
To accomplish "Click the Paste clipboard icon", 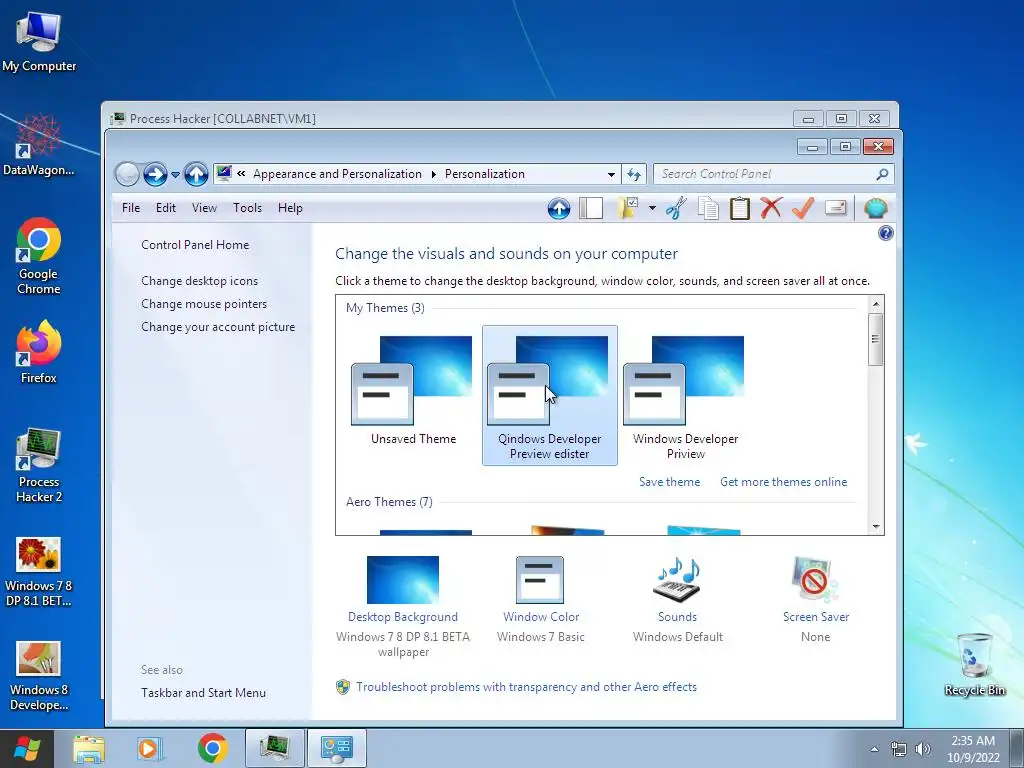I will coord(739,208).
